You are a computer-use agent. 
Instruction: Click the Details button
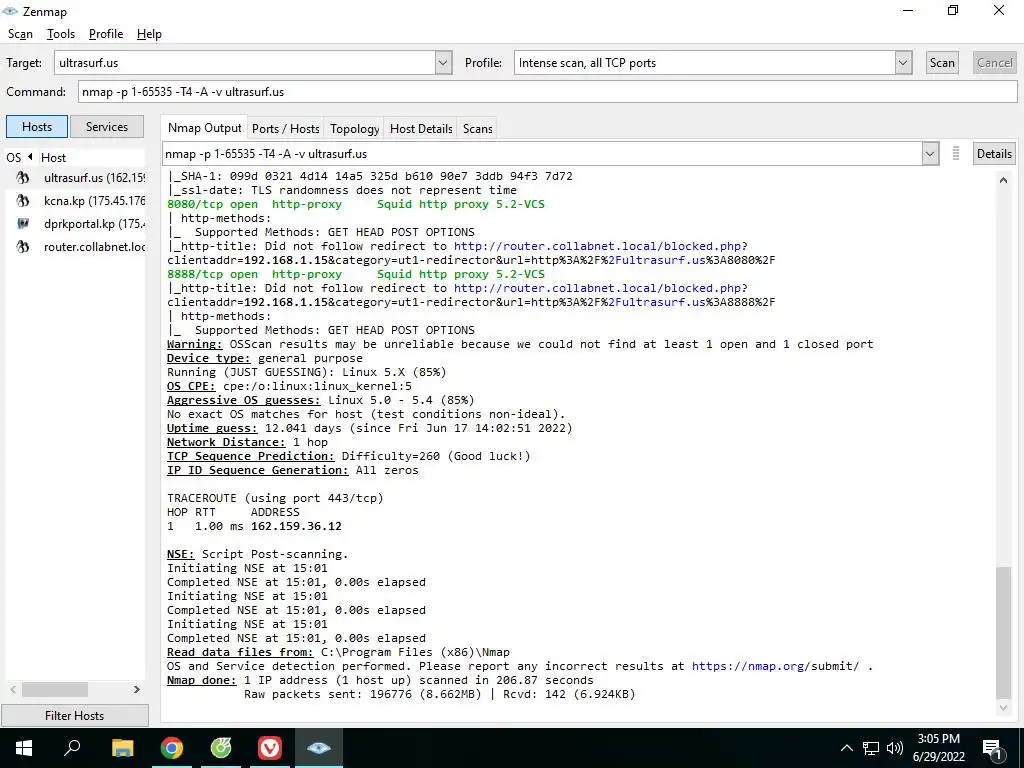(x=994, y=153)
